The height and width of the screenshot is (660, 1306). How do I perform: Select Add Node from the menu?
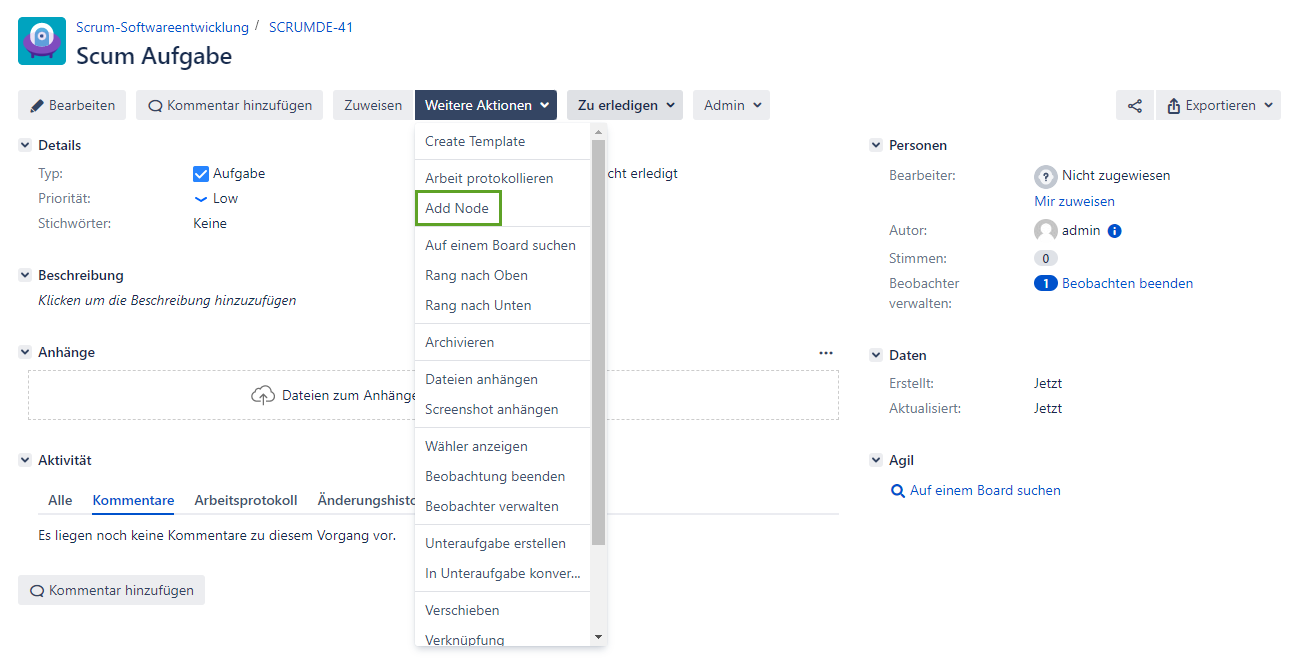click(x=457, y=208)
